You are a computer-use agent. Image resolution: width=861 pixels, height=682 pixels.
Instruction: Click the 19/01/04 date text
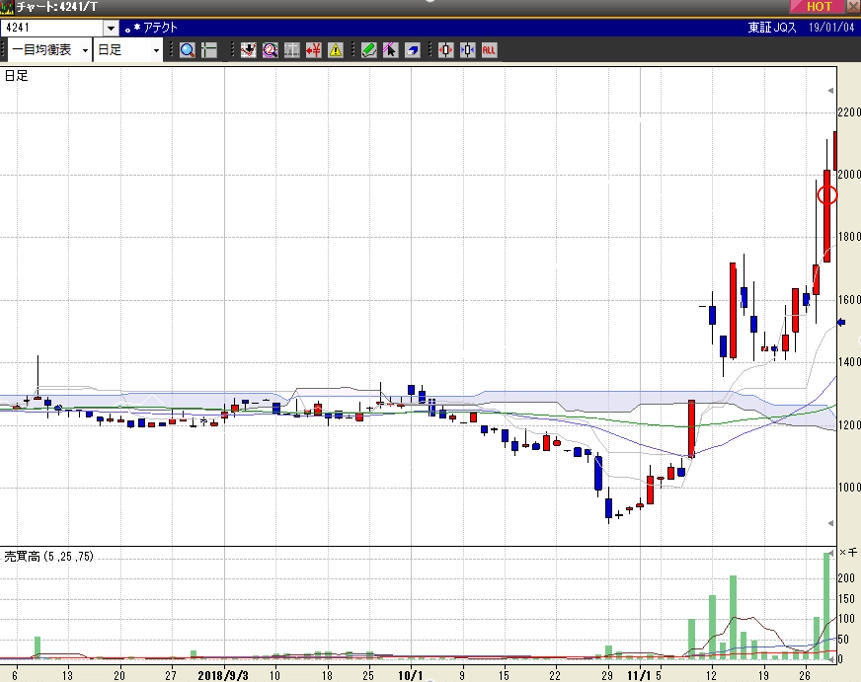point(831,27)
